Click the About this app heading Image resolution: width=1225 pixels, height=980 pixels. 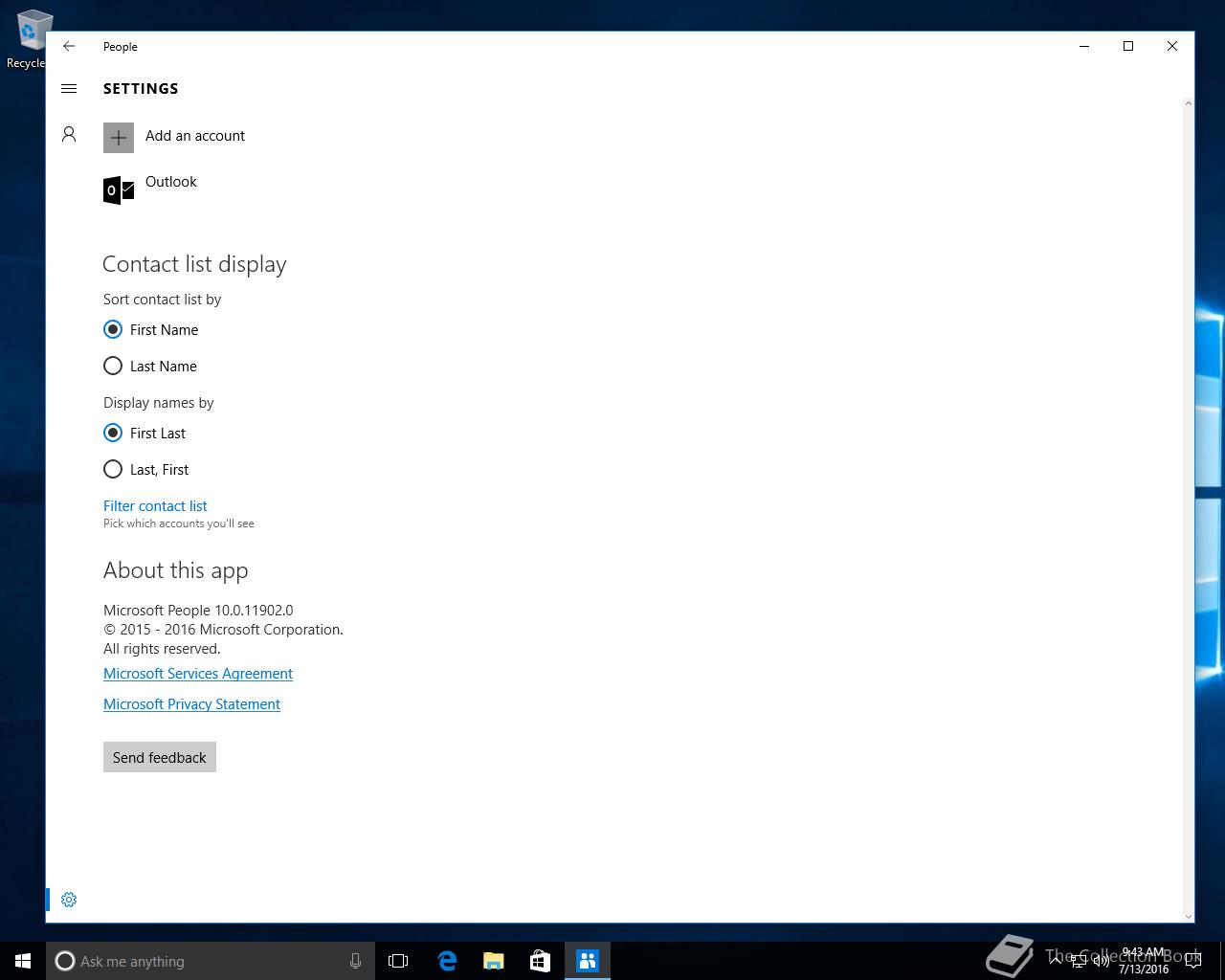tap(176, 570)
